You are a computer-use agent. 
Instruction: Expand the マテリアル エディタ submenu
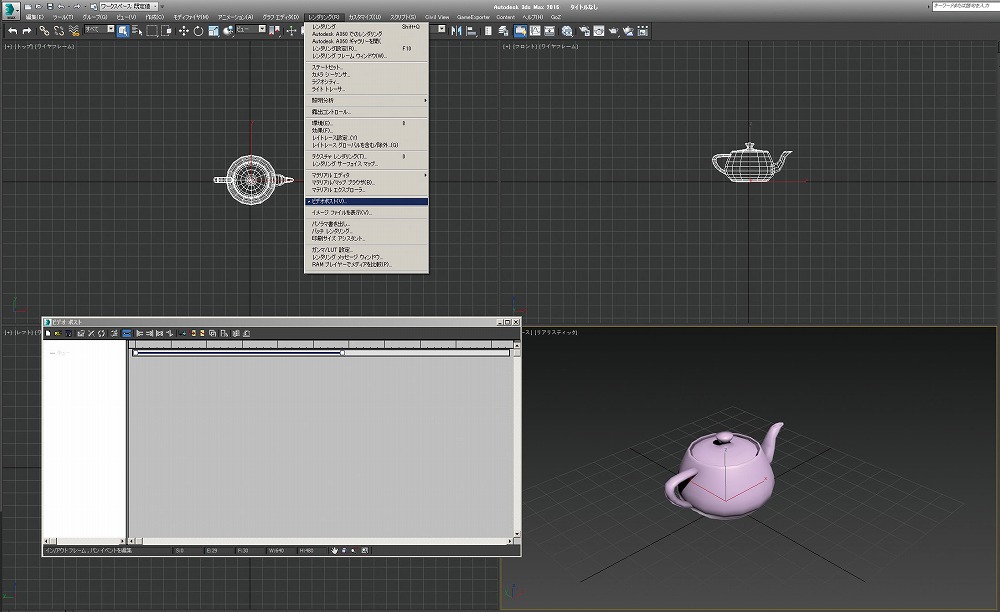tap(367, 175)
